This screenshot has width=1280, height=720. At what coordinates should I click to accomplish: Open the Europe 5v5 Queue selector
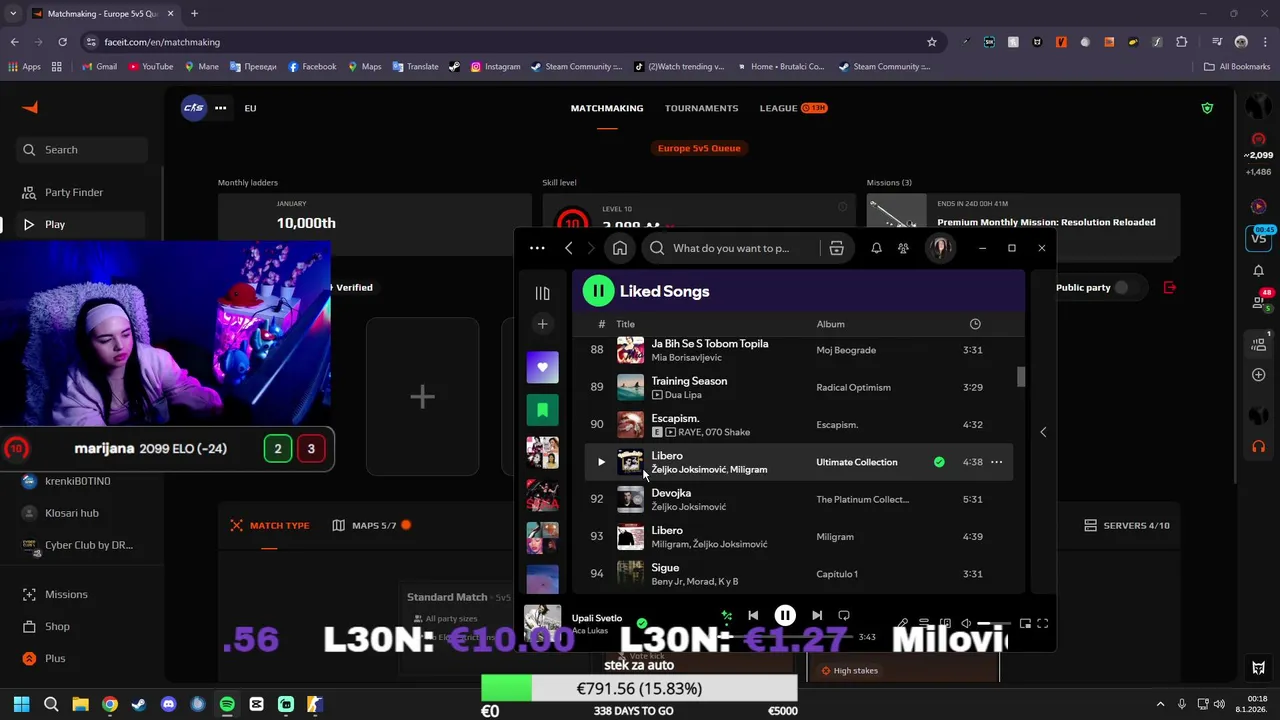point(699,148)
